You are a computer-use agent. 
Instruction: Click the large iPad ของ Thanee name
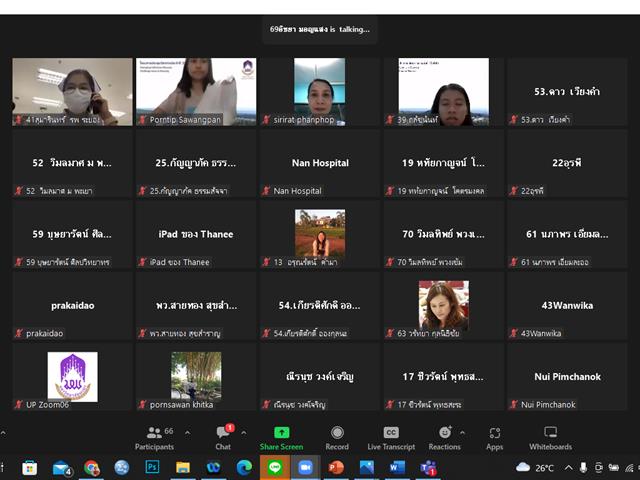tap(196, 234)
